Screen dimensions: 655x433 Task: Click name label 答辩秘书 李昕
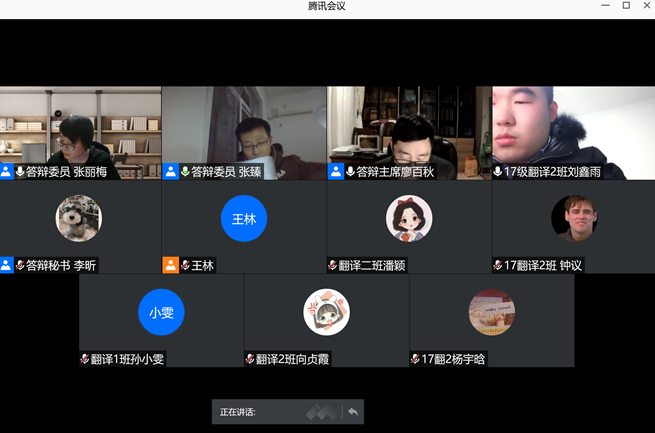61,265
